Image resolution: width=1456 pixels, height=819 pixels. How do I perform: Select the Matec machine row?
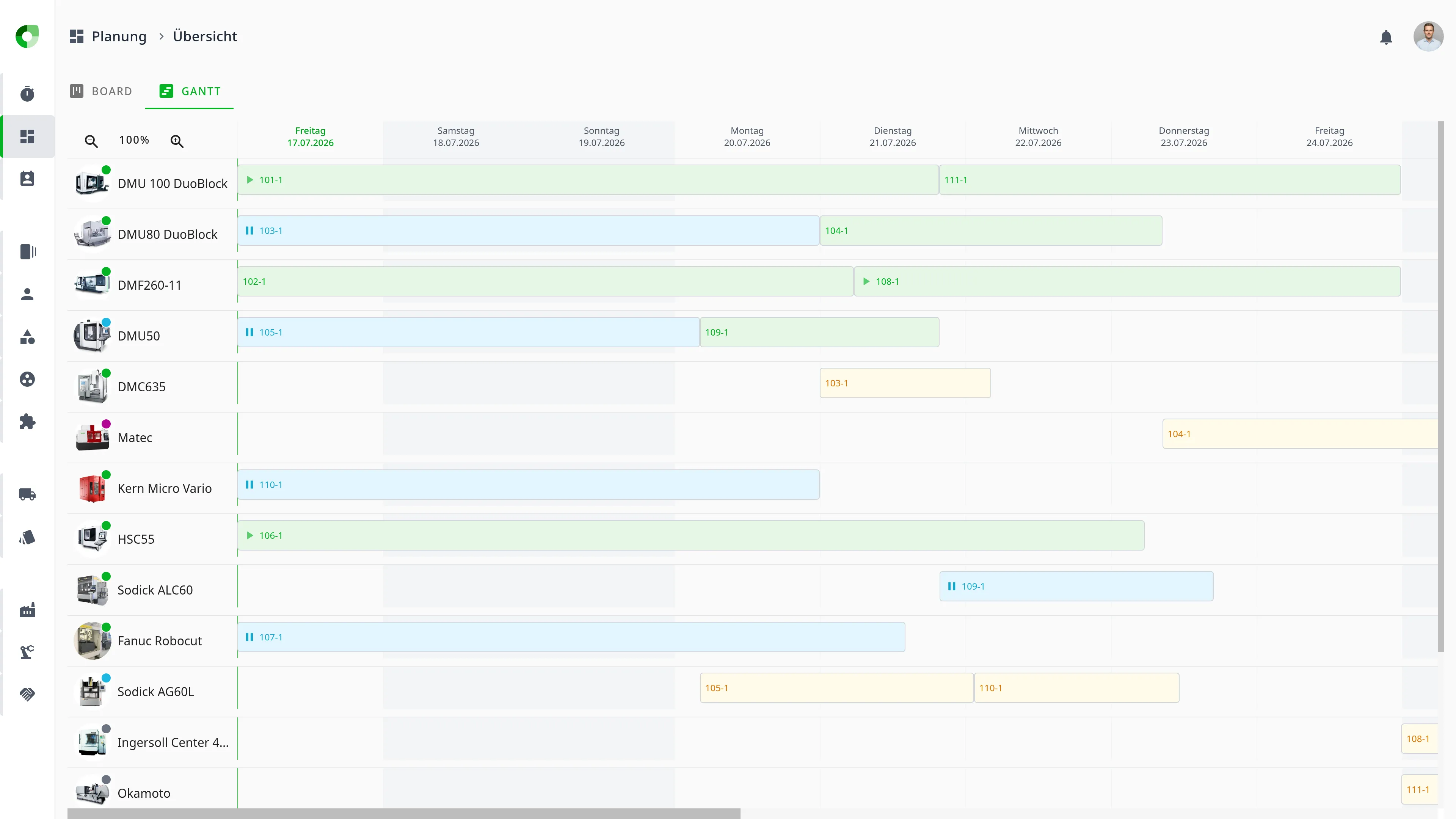click(152, 438)
